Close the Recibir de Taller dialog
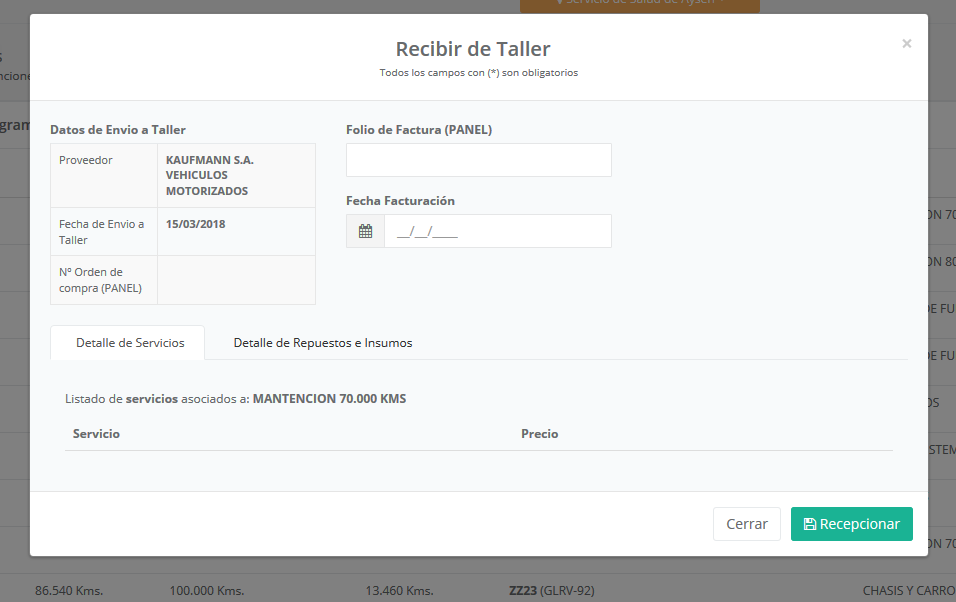 [906, 44]
